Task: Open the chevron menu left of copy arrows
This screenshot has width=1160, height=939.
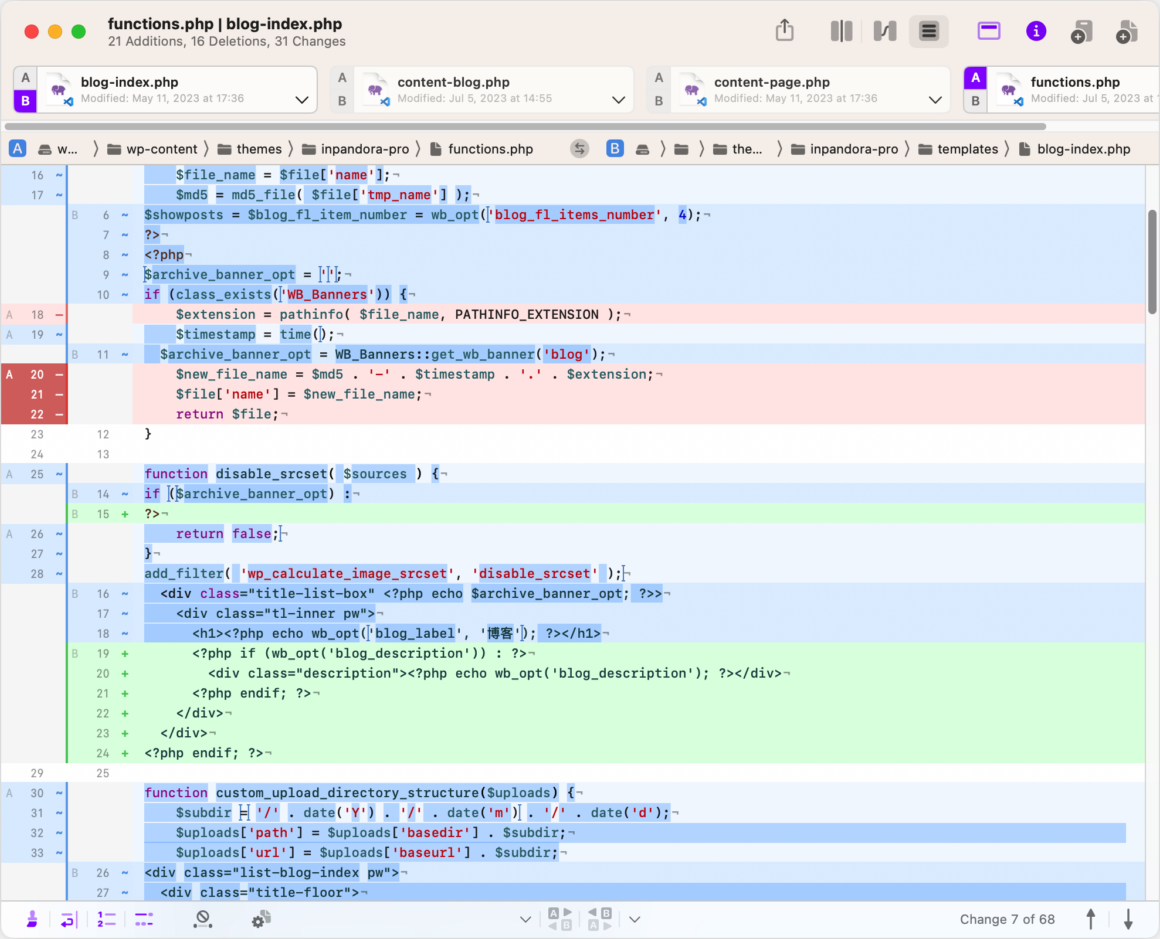Action: [x=525, y=920]
